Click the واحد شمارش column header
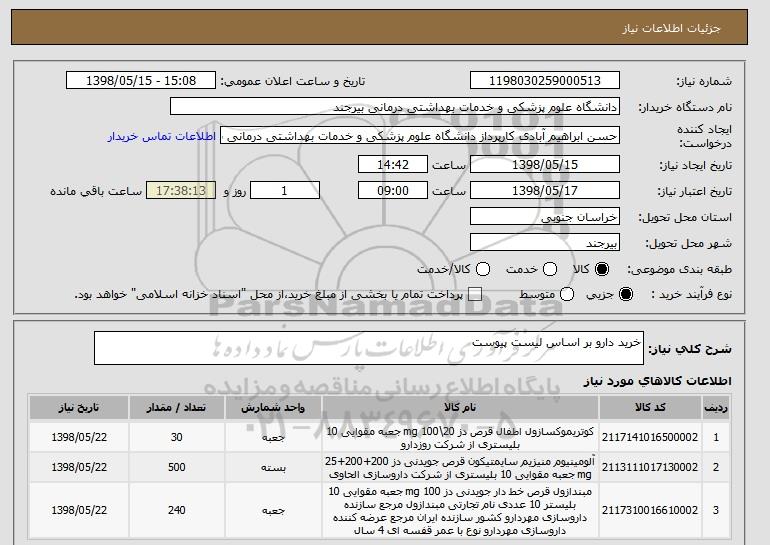 [x=273, y=408]
